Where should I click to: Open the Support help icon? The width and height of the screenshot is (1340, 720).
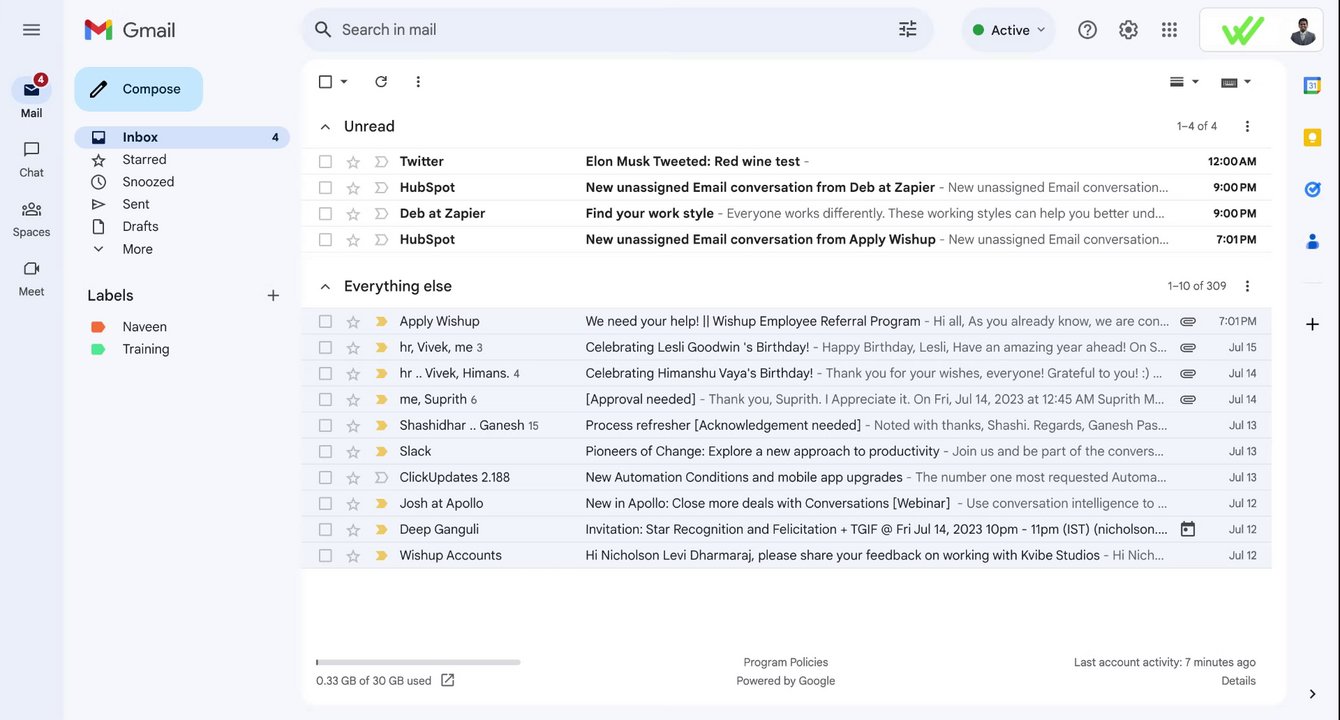click(1087, 30)
